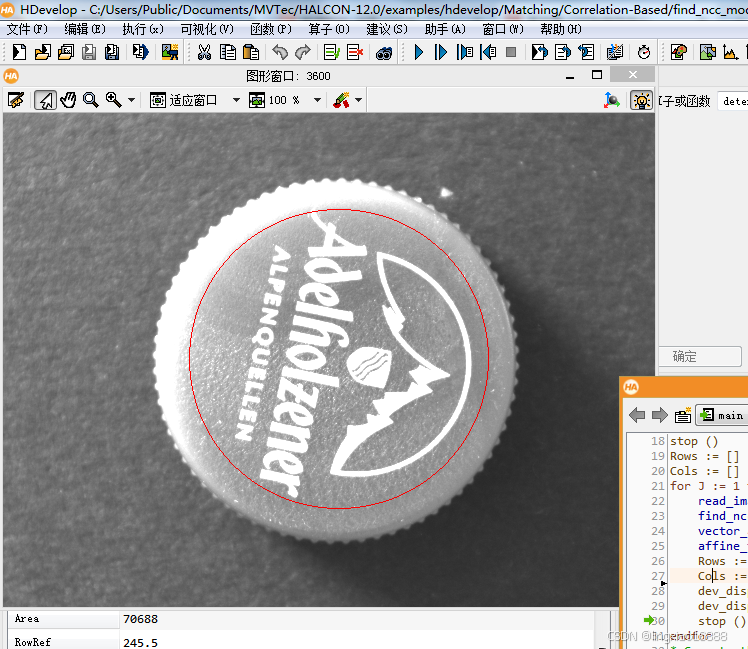The width and height of the screenshot is (748, 649).
Task: Click the Set Parameters icon
Action: coord(615,52)
